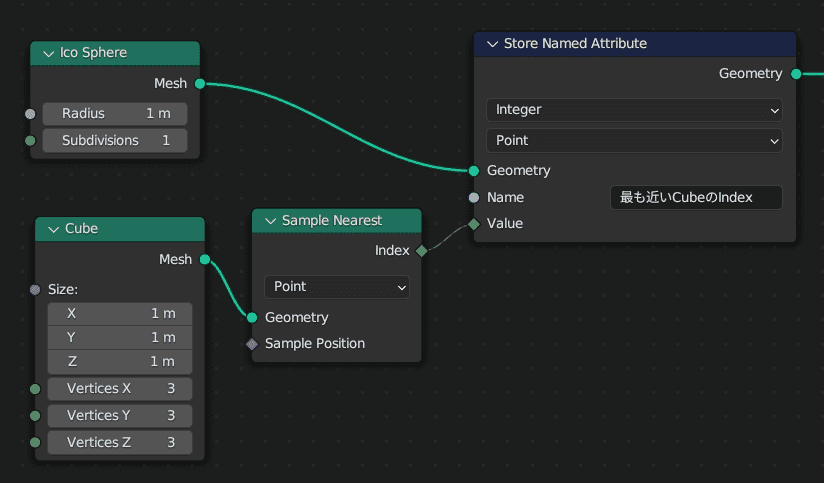824x483 pixels.
Task: Click the Cube Size X field
Action: point(120,314)
